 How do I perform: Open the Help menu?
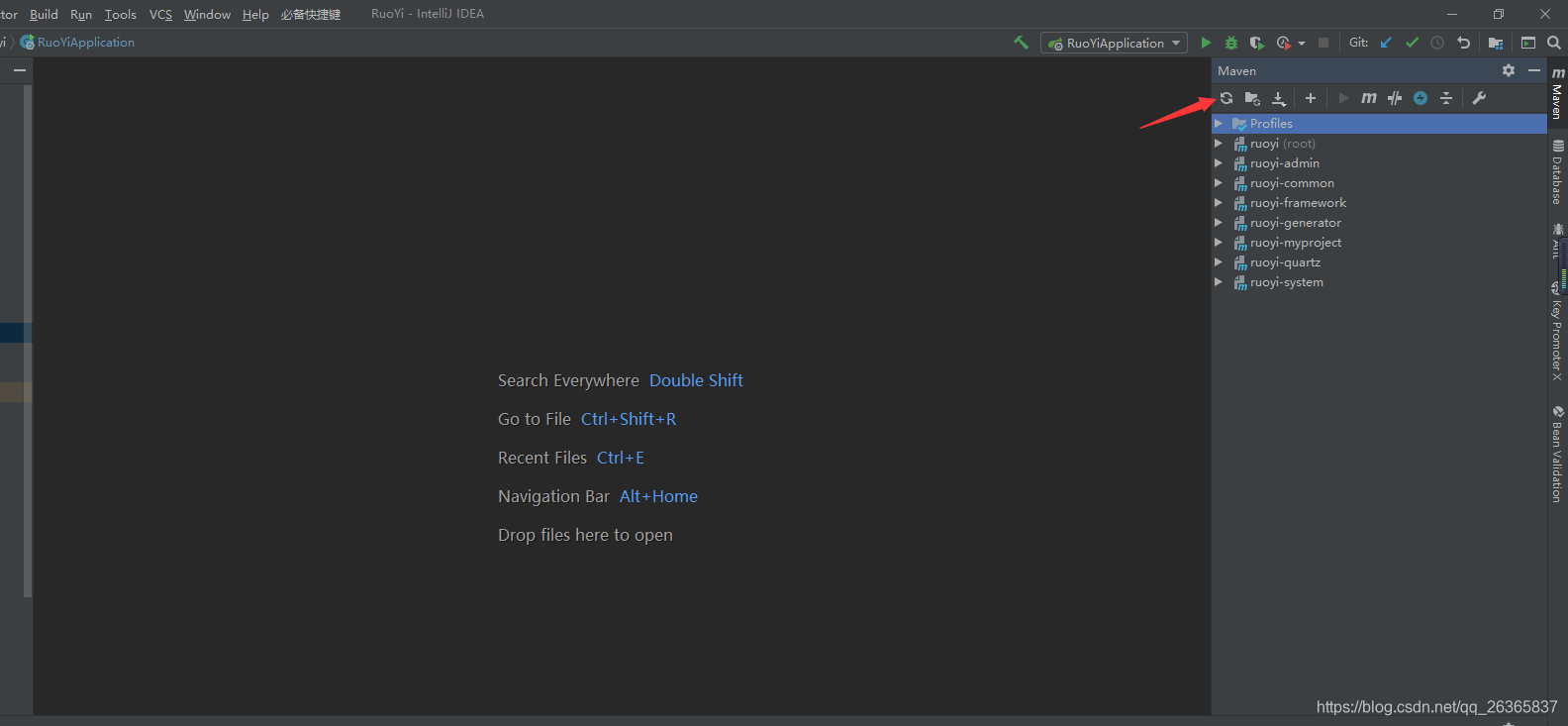255,14
